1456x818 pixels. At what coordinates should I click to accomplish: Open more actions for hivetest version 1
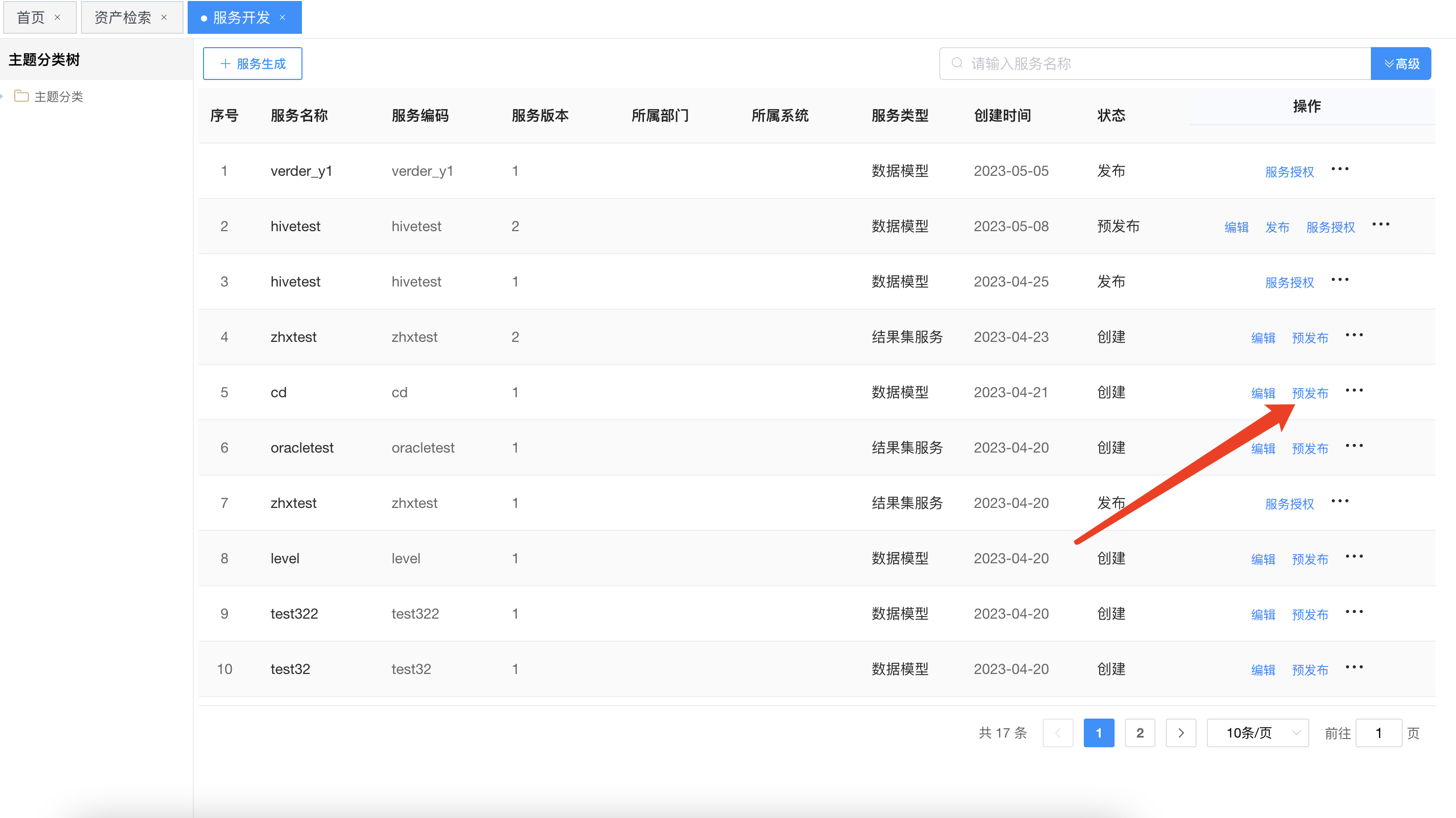pos(1340,280)
